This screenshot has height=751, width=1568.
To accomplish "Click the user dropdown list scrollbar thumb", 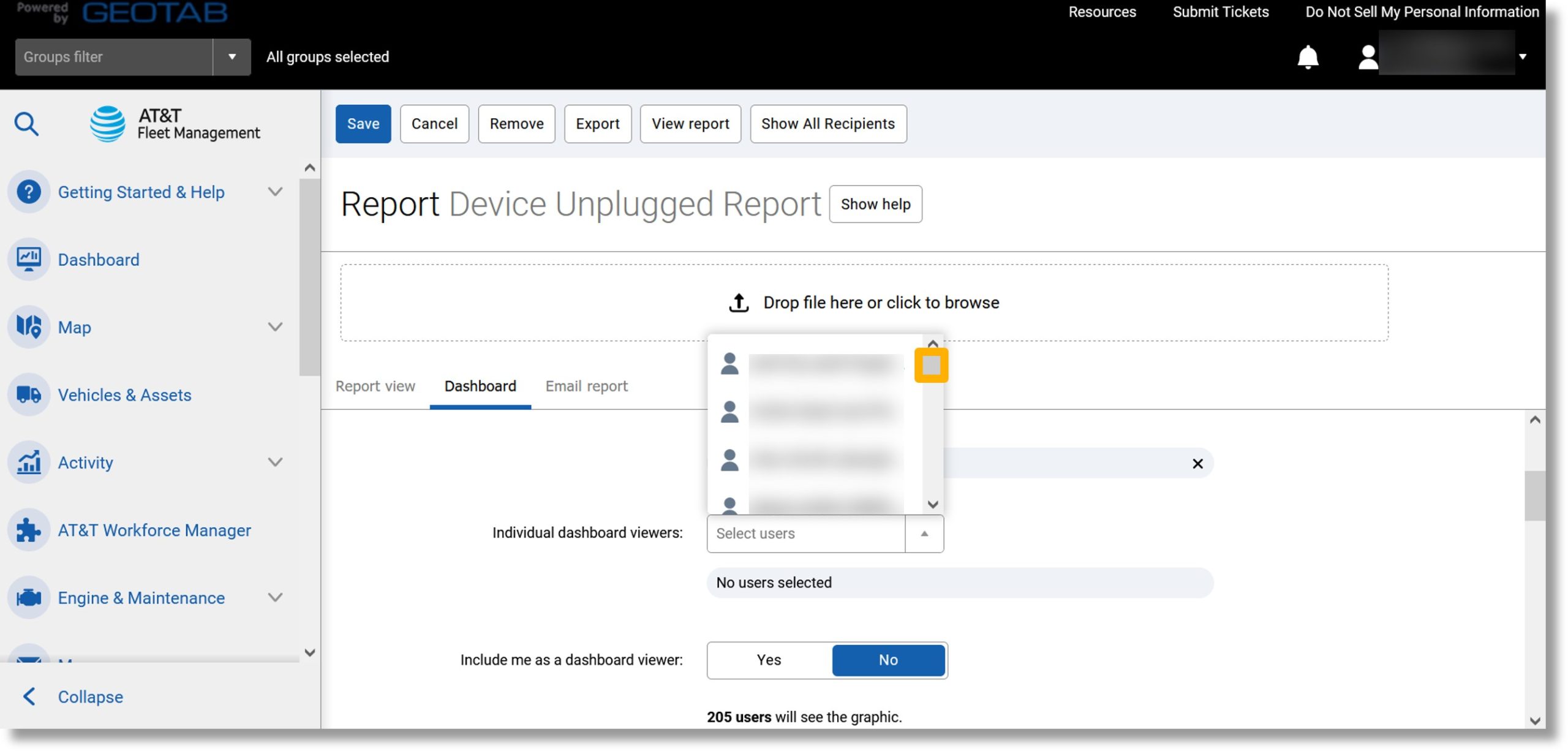I will [931, 366].
